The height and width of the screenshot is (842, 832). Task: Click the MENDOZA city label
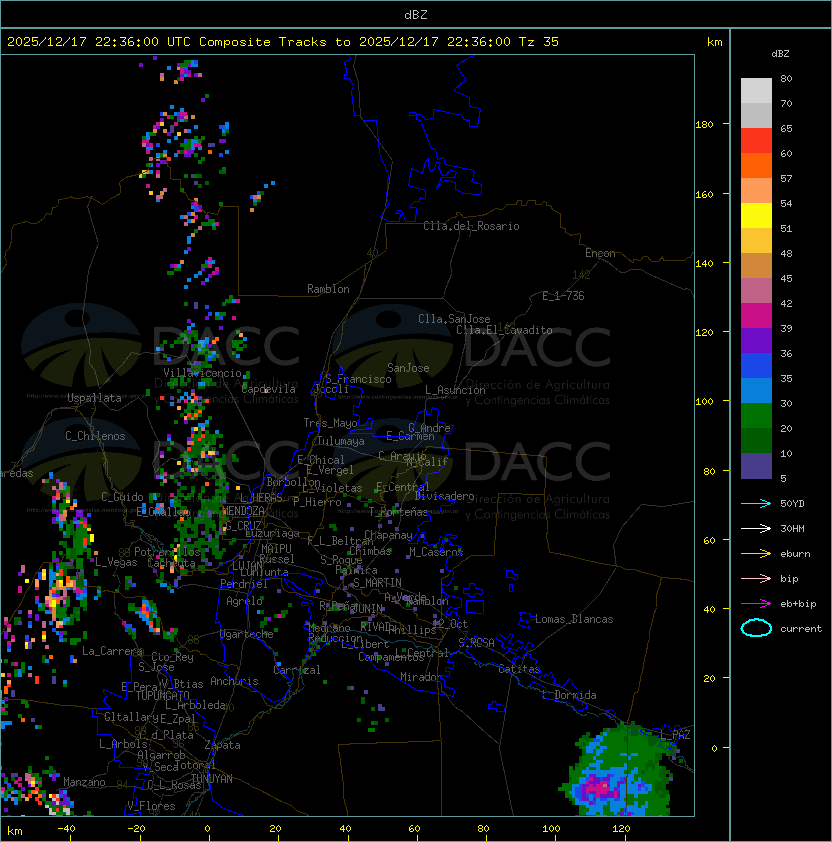coord(243,511)
